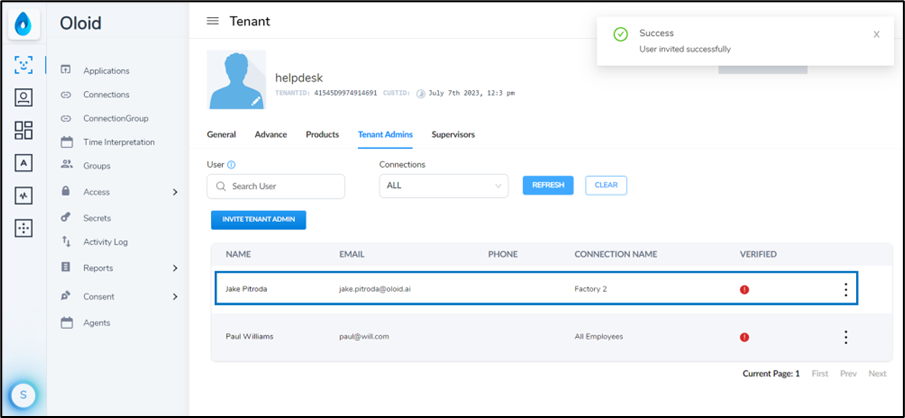Click the helpdesk tenant avatar image
Viewport: 905px width, 418px height.
[237, 80]
